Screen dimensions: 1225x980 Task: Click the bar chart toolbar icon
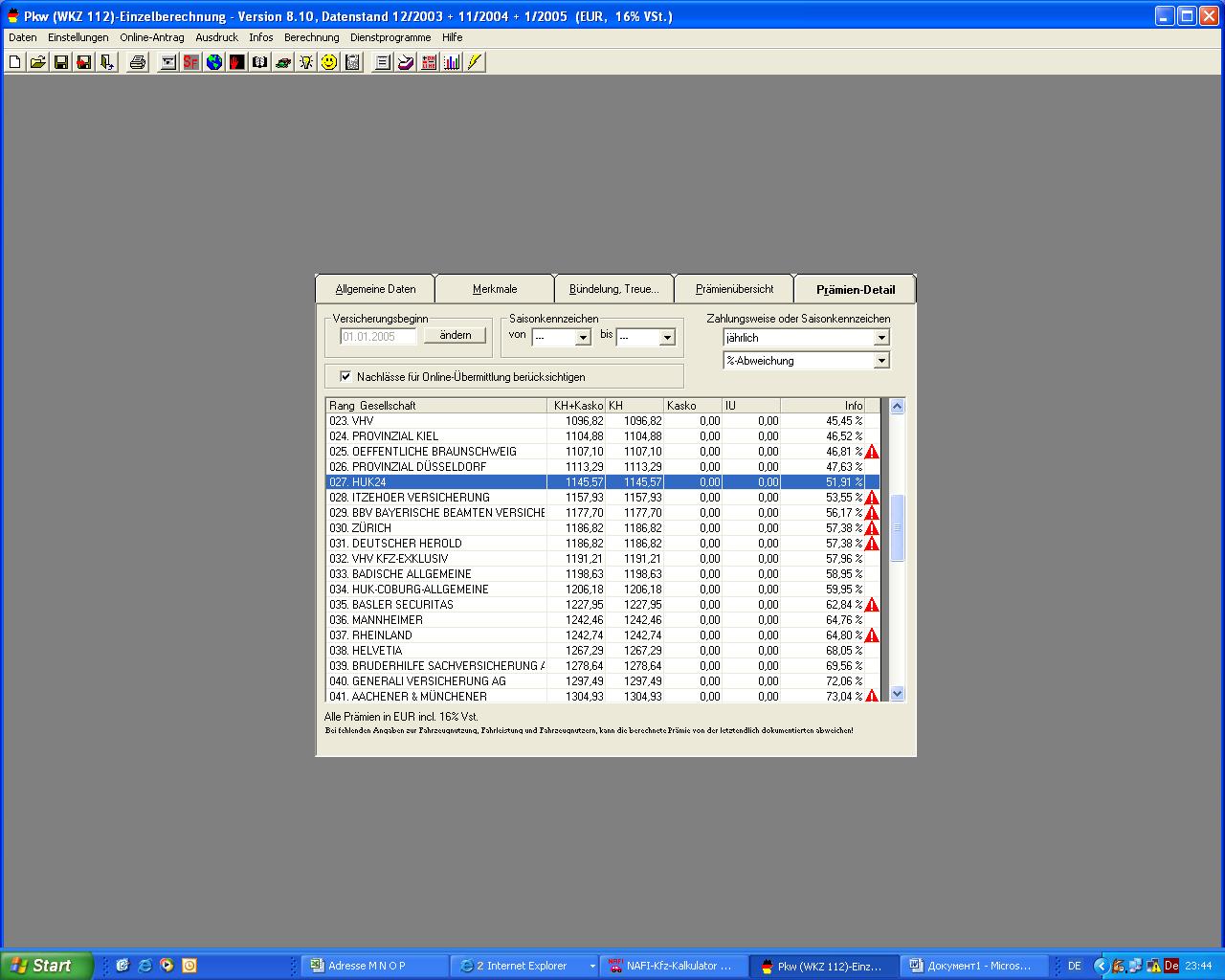coord(452,62)
